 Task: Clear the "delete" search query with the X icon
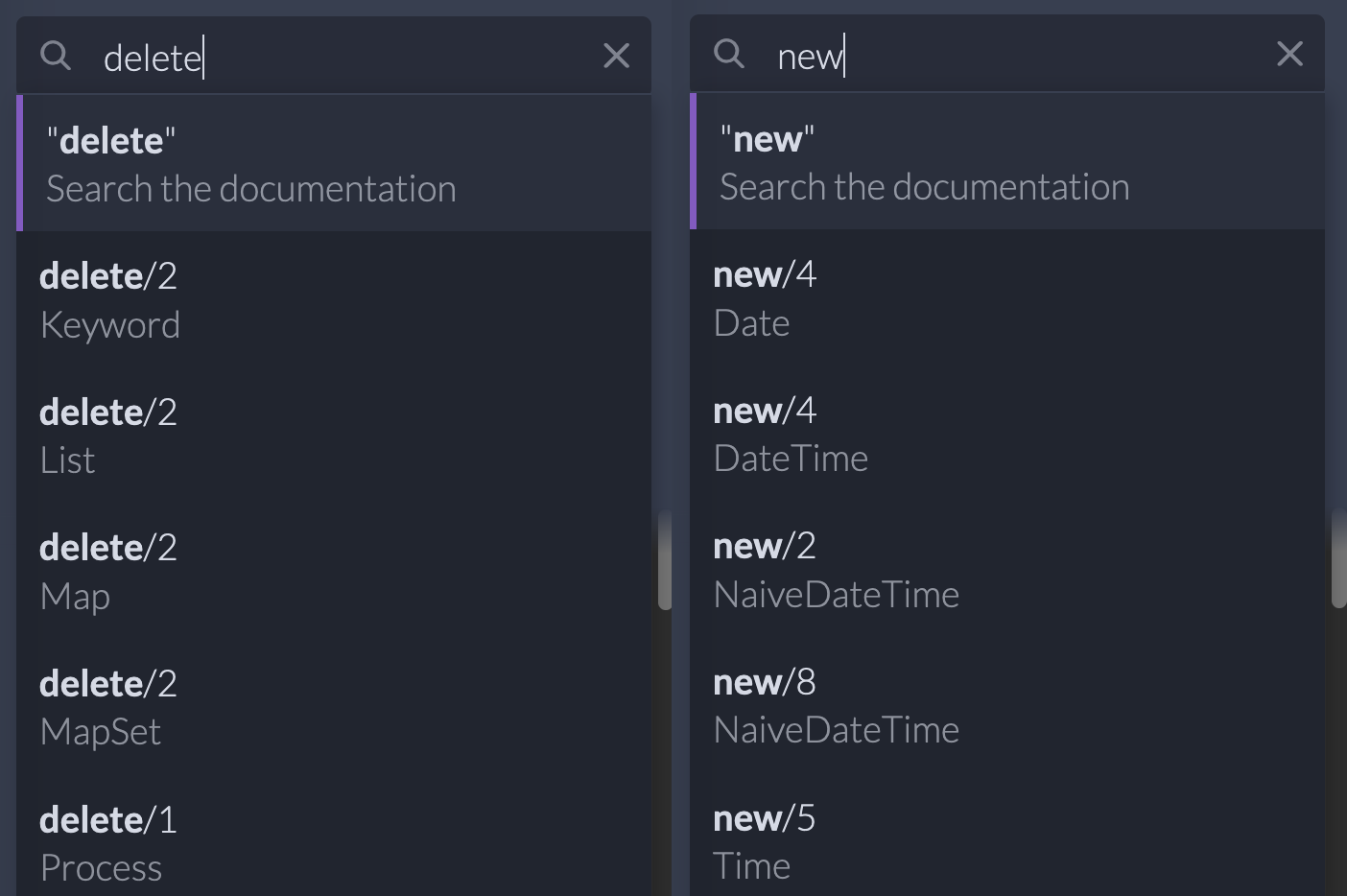pyautogui.click(x=616, y=56)
